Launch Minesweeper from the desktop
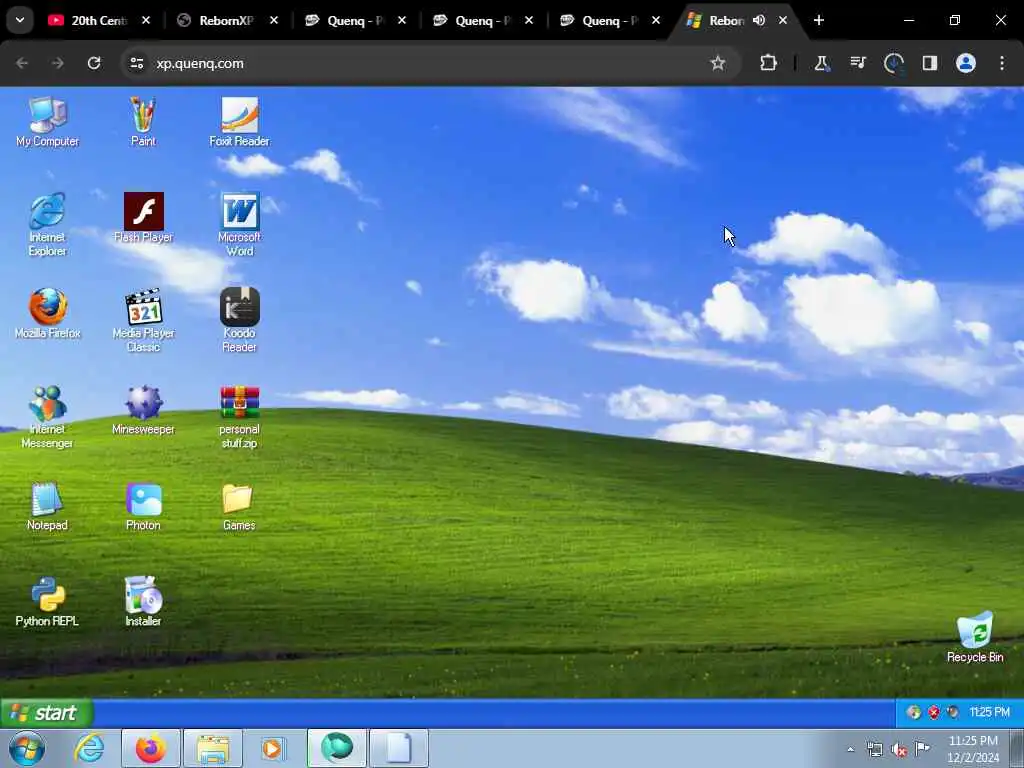1024x768 pixels. pyautogui.click(x=143, y=409)
